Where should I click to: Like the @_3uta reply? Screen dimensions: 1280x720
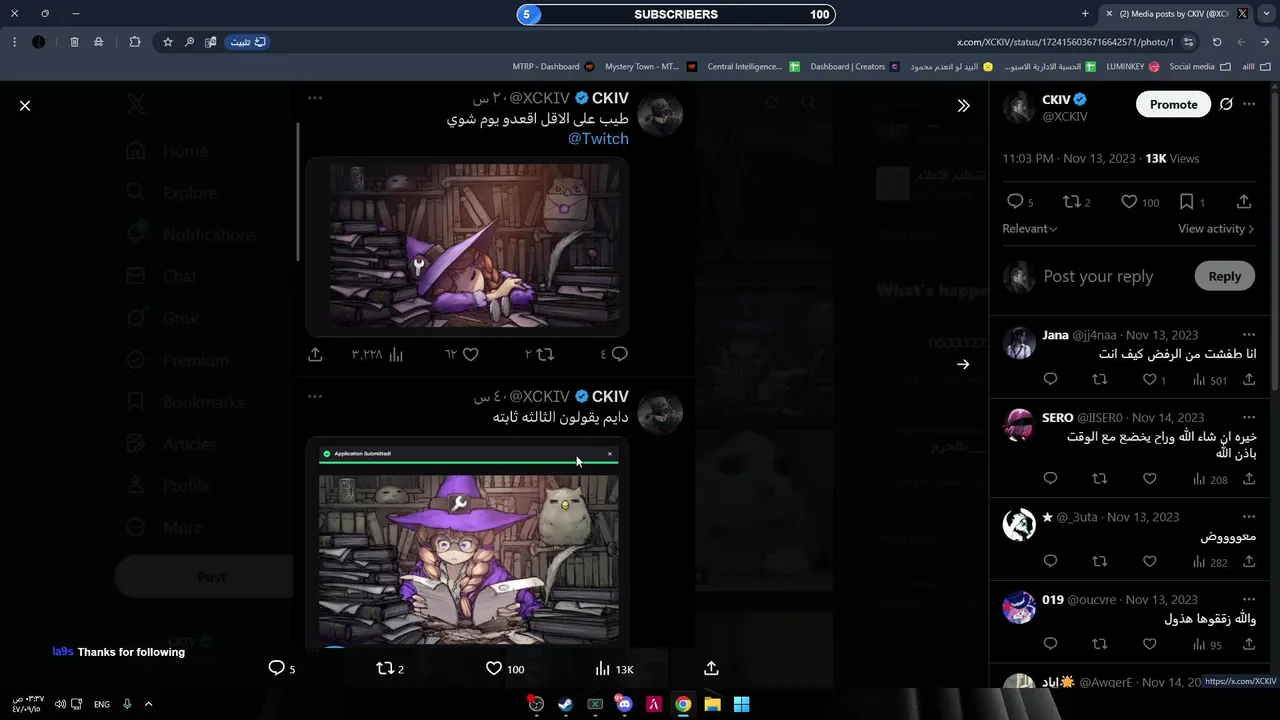point(1150,562)
